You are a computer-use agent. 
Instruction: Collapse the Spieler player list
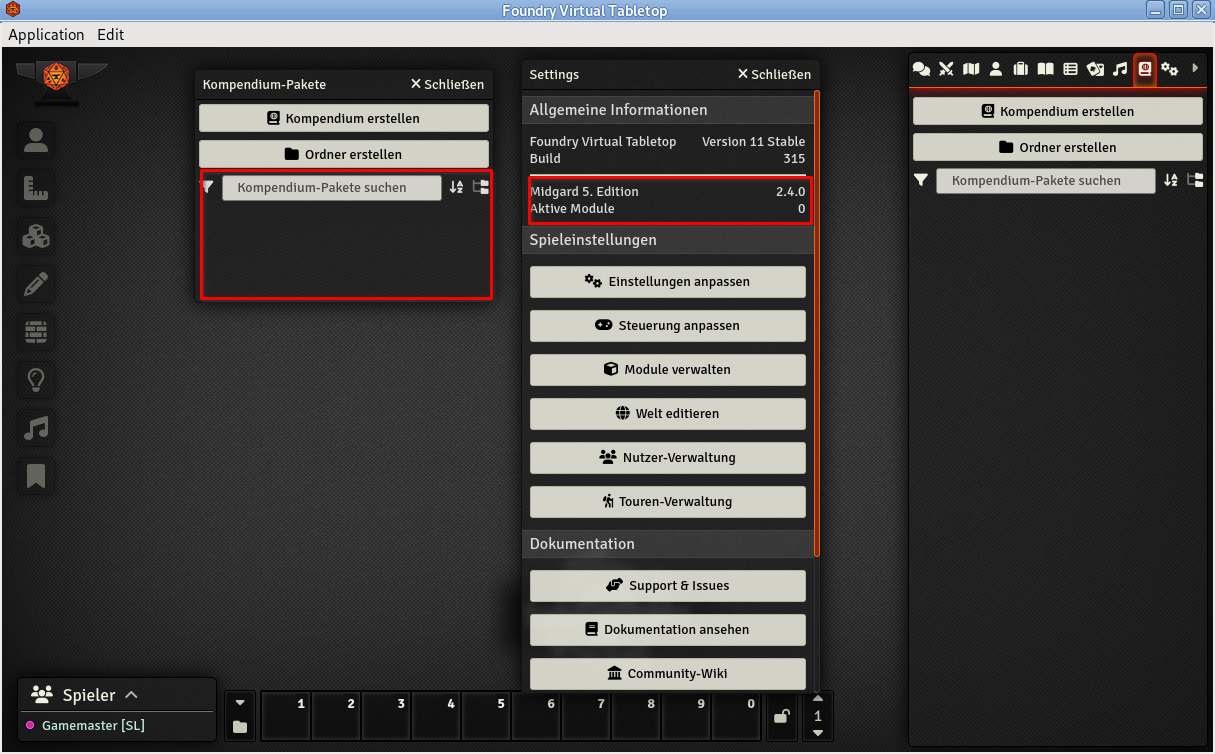pos(131,695)
